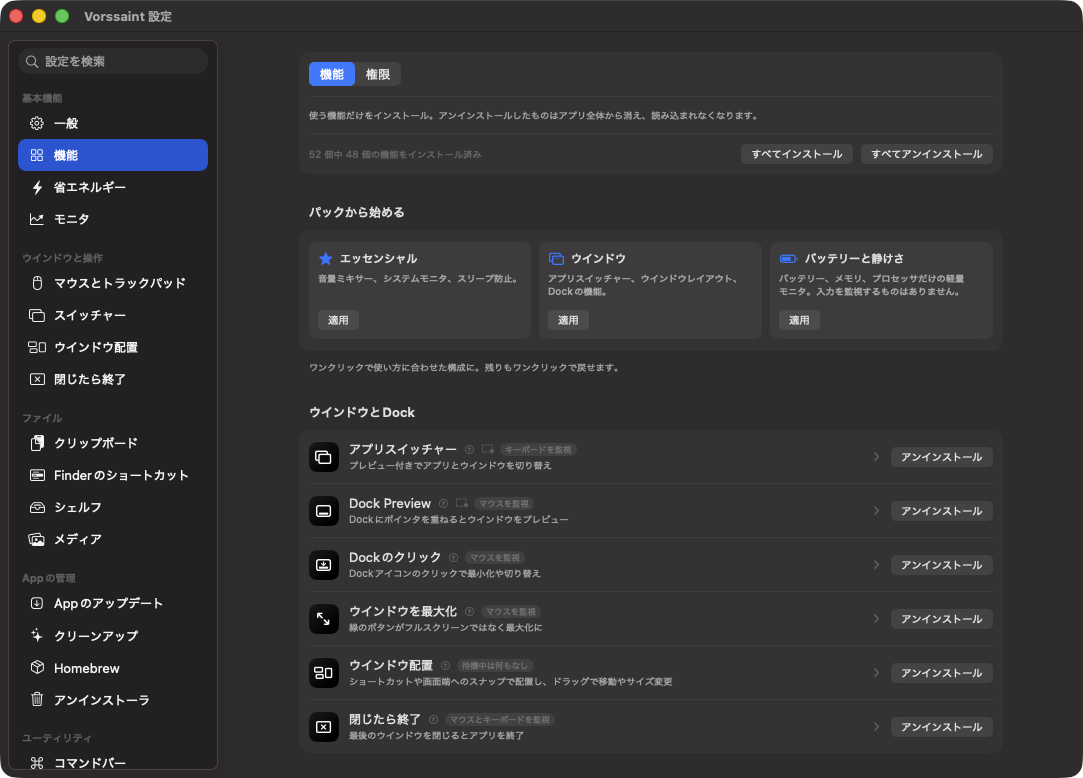Uninstall the アプリスイッチャー feature
The width and height of the screenshot is (1083, 778).
[x=941, y=457]
